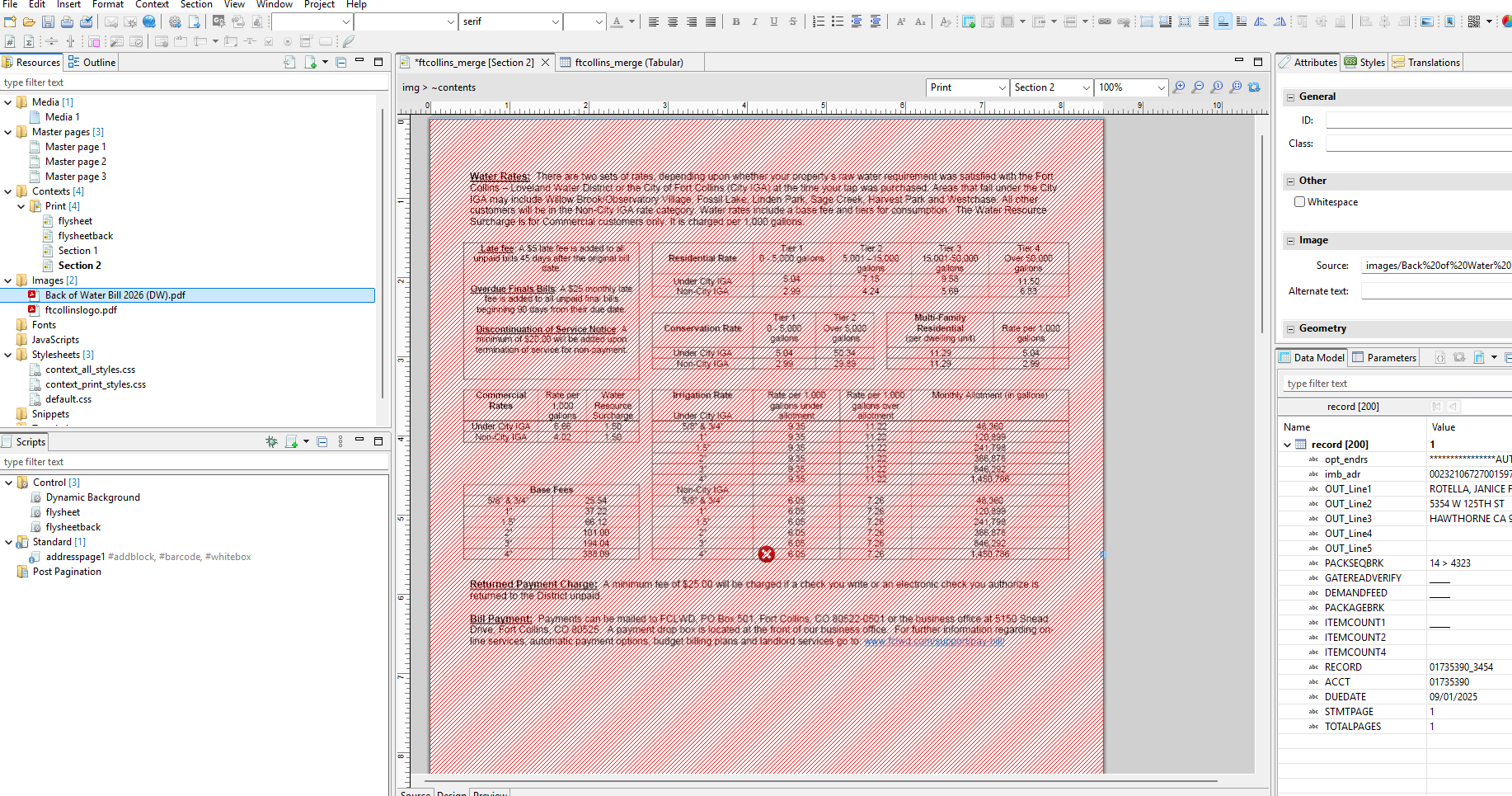Screen dimensions: 1512x796
Task: Collapse the General section in Attributes
Action: pos(1290,97)
